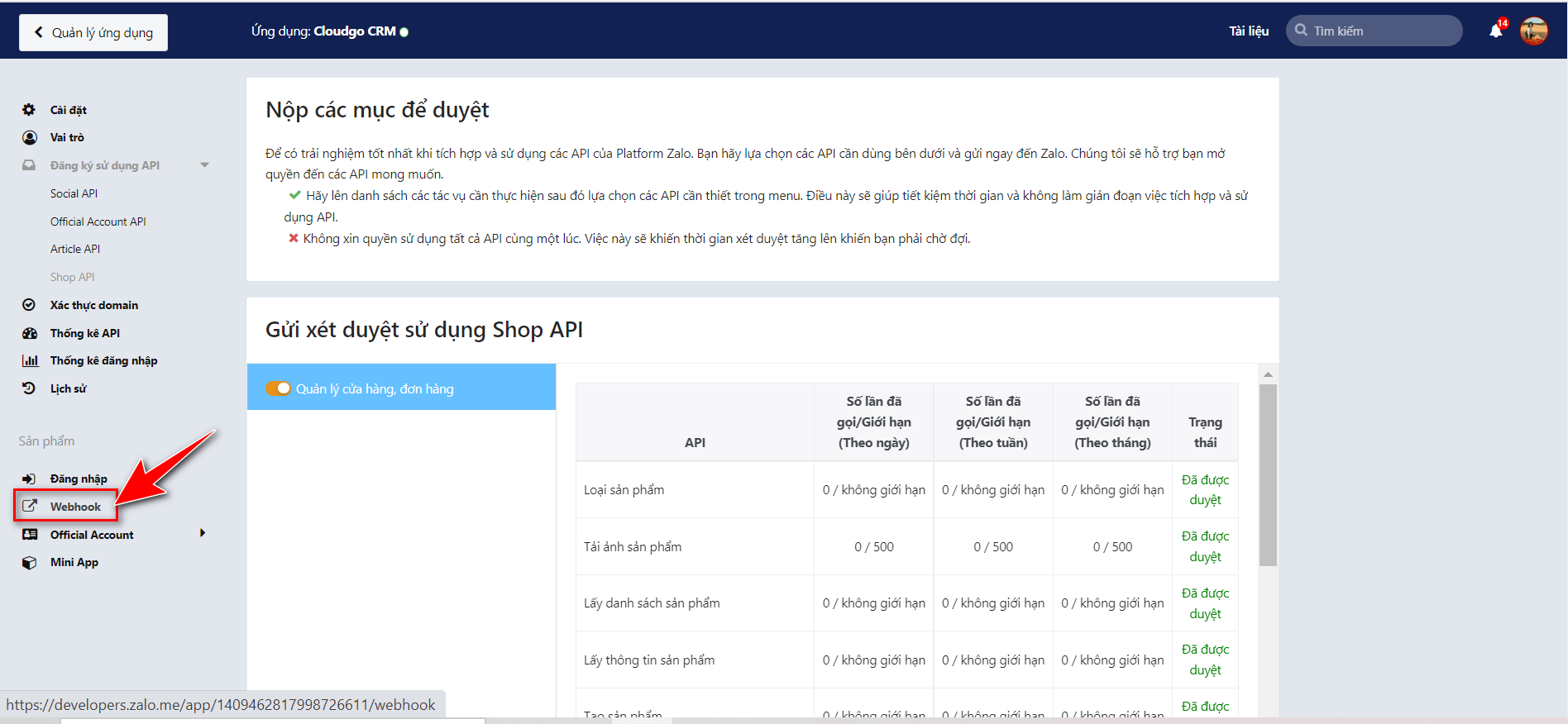Screen dimensions: 1568x724
Task: Click the Mini App cube icon
Action: (x=29, y=562)
